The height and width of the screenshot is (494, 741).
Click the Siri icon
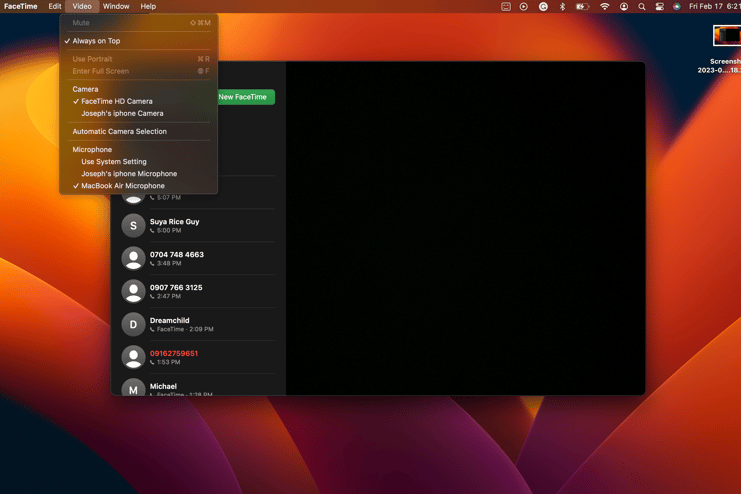pos(677,7)
